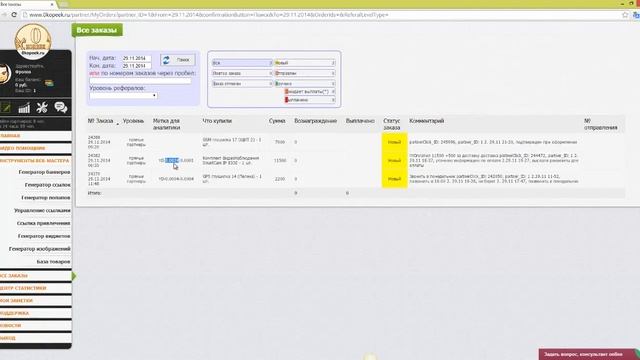Image resolution: width=640 pixels, height=360 pixels.
Task: Open the online consultant chat bar
Action: 588,354
